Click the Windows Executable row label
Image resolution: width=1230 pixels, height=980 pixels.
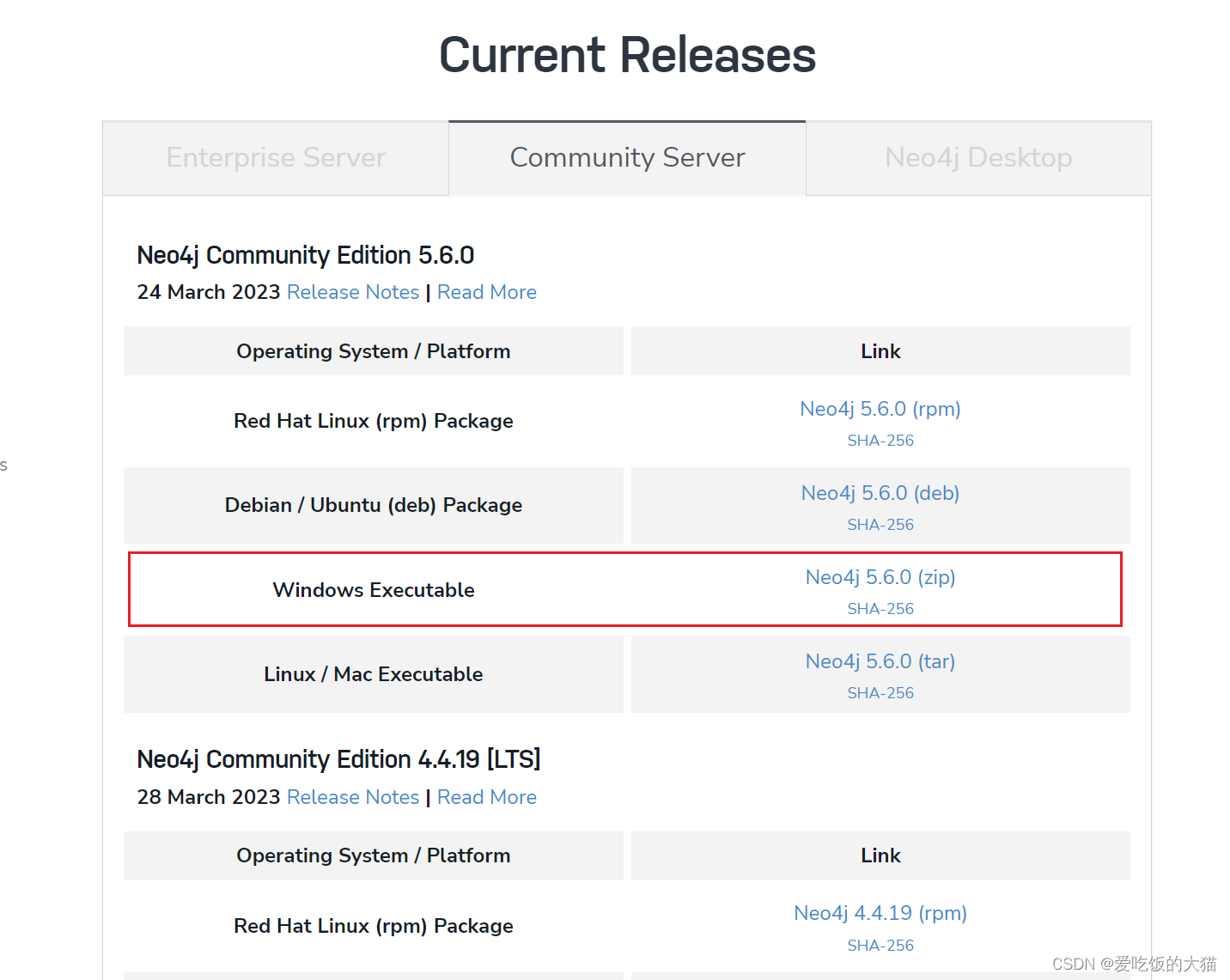pos(374,590)
